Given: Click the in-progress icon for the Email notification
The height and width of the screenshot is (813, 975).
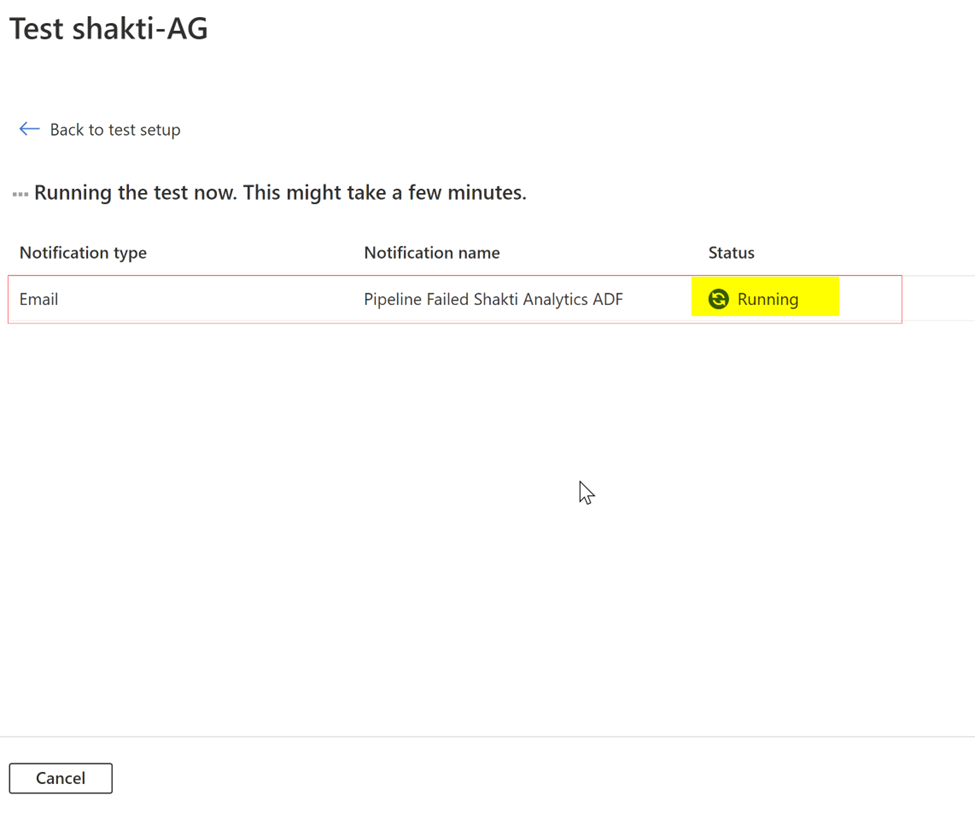Looking at the screenshot, I should [x=718, y=298].
